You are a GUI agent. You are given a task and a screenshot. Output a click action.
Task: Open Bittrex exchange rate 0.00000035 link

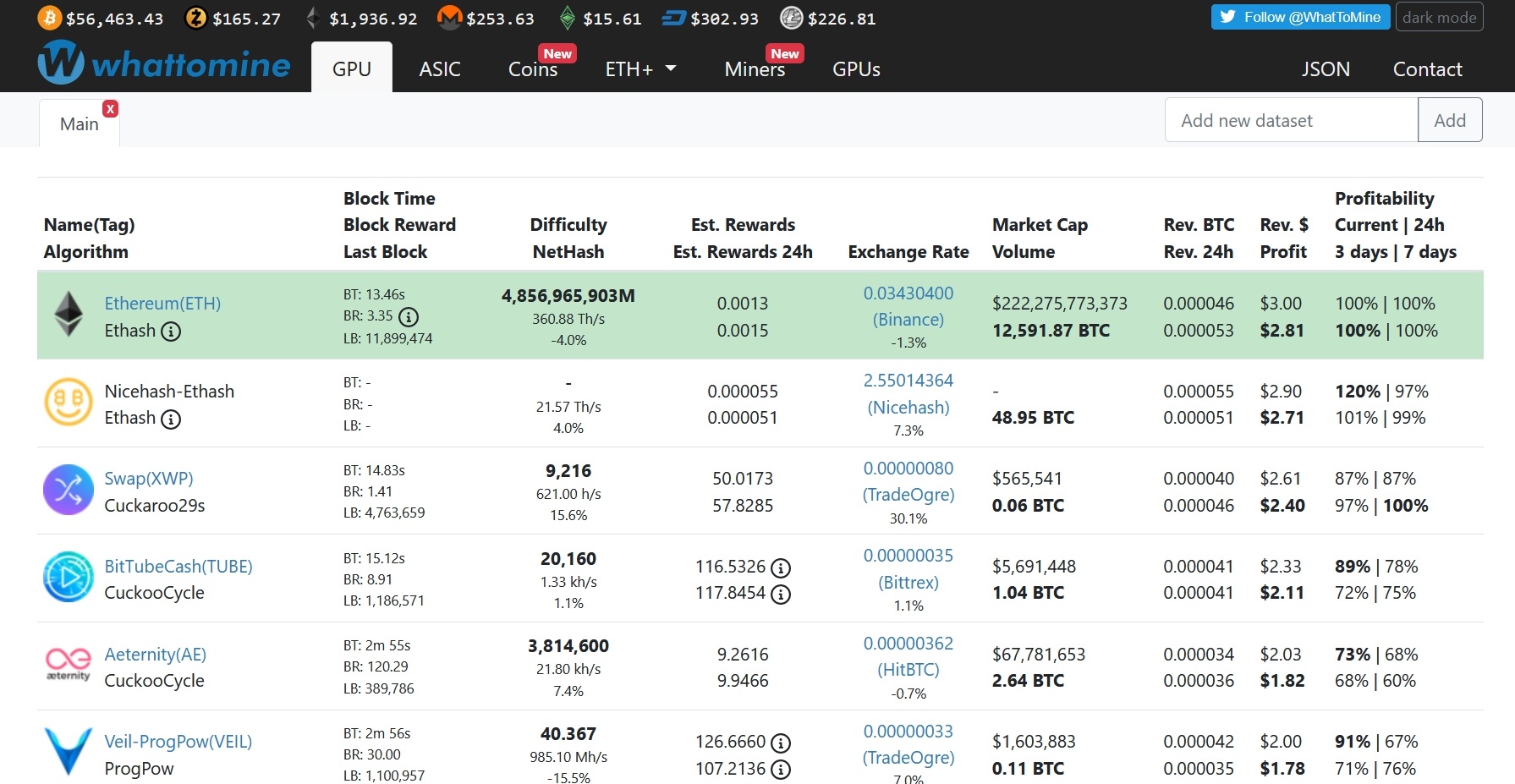pos(908,569)
